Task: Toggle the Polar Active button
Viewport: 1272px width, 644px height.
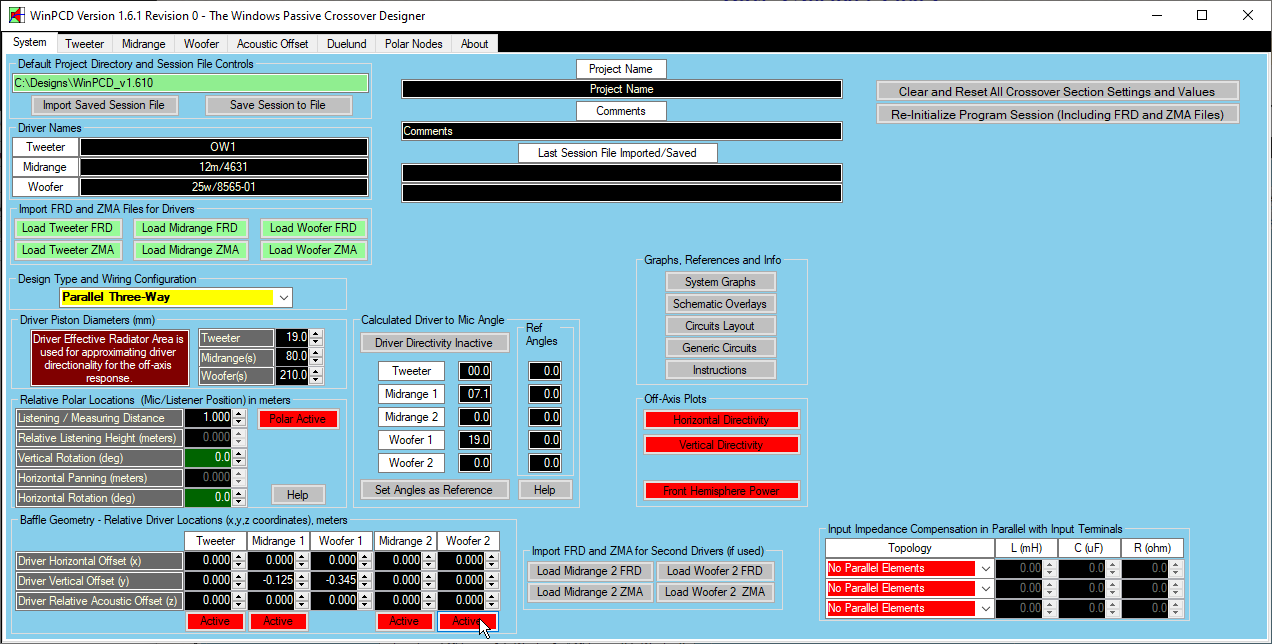Action: 298,419
